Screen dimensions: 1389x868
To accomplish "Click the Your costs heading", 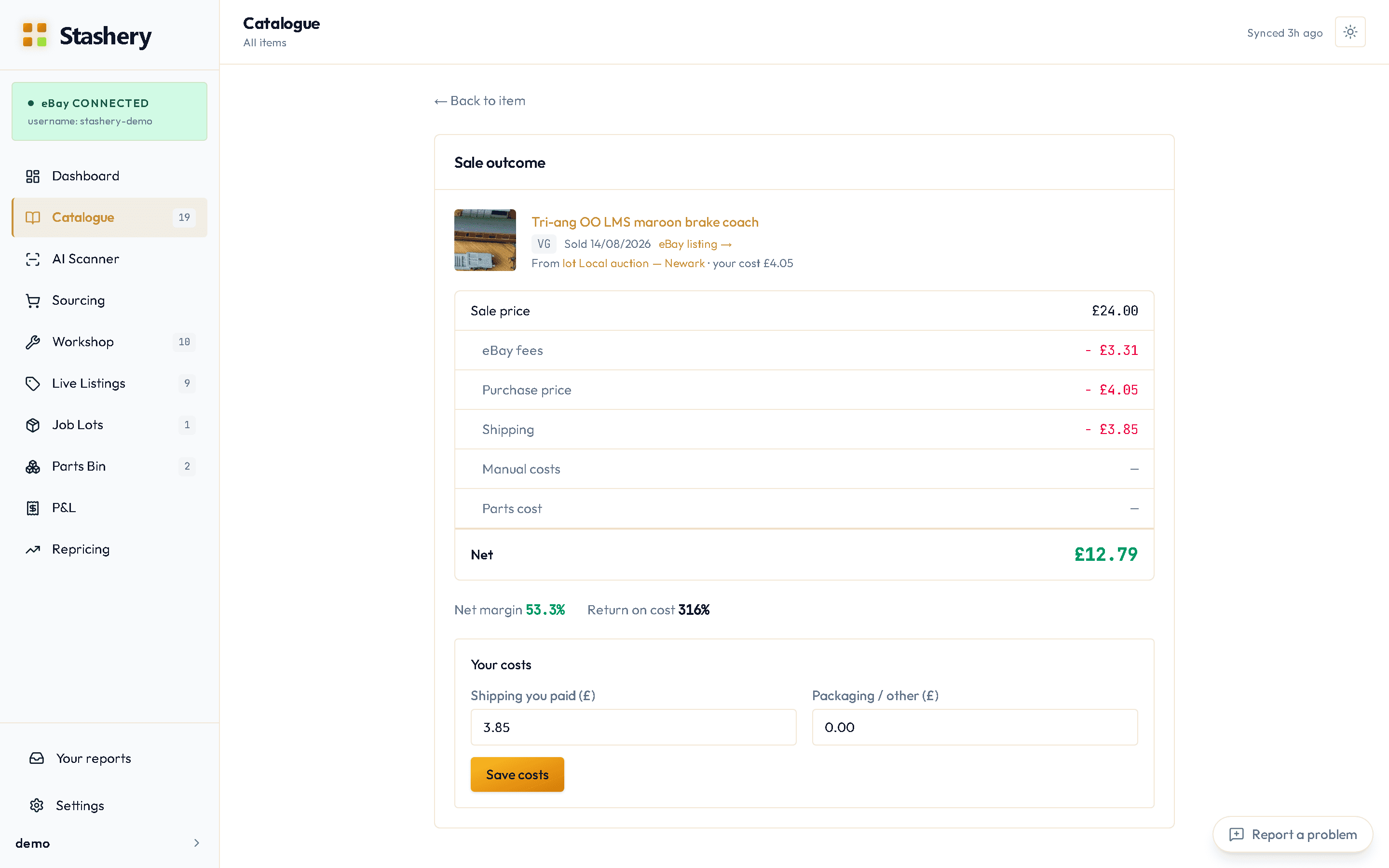I will pyautogui.click(x=501, y=665).
